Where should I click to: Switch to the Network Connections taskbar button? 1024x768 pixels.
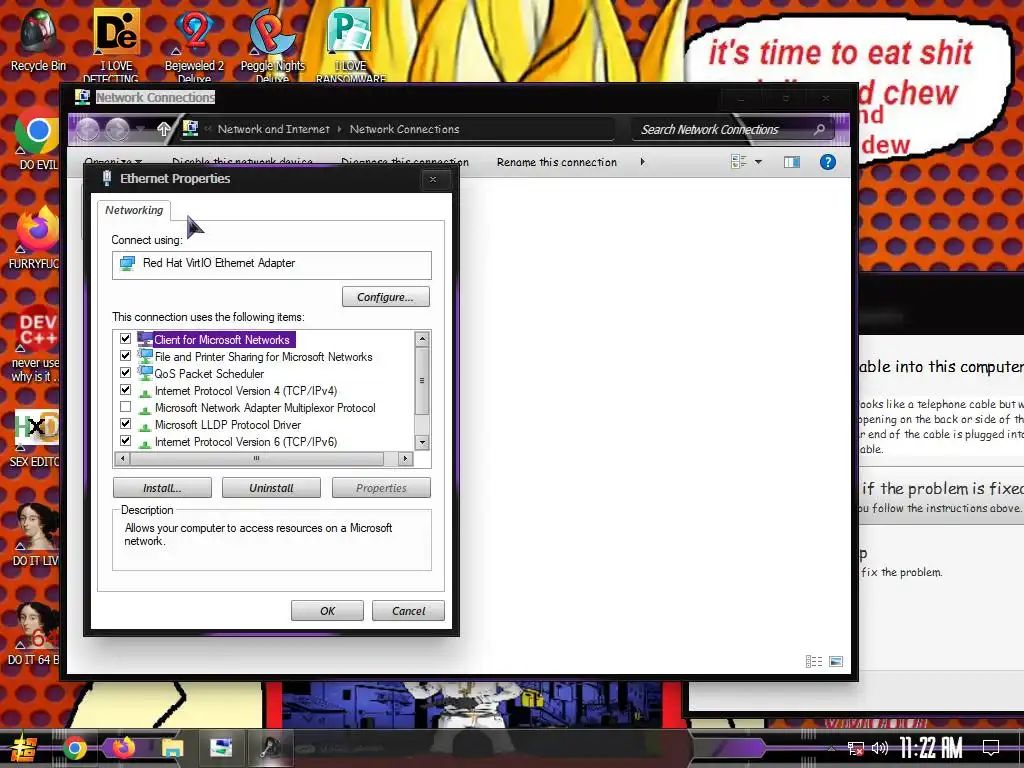click(221, 748)
